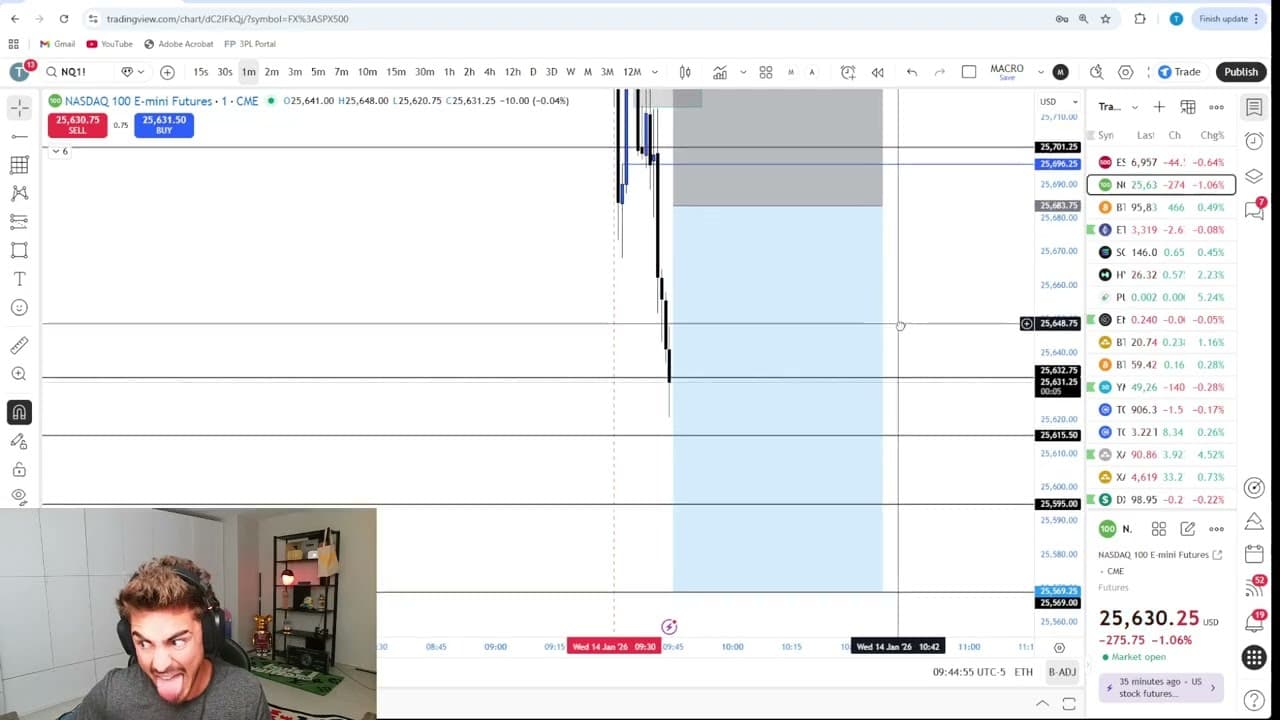Open the layout setup square icon
1280x720 pixels.
tap(969, 72)
